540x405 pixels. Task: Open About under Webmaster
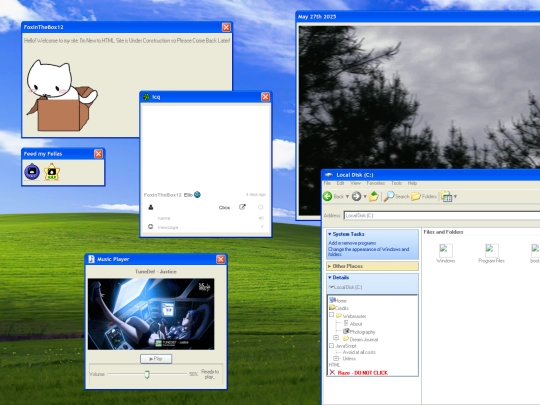click(353, 324)
